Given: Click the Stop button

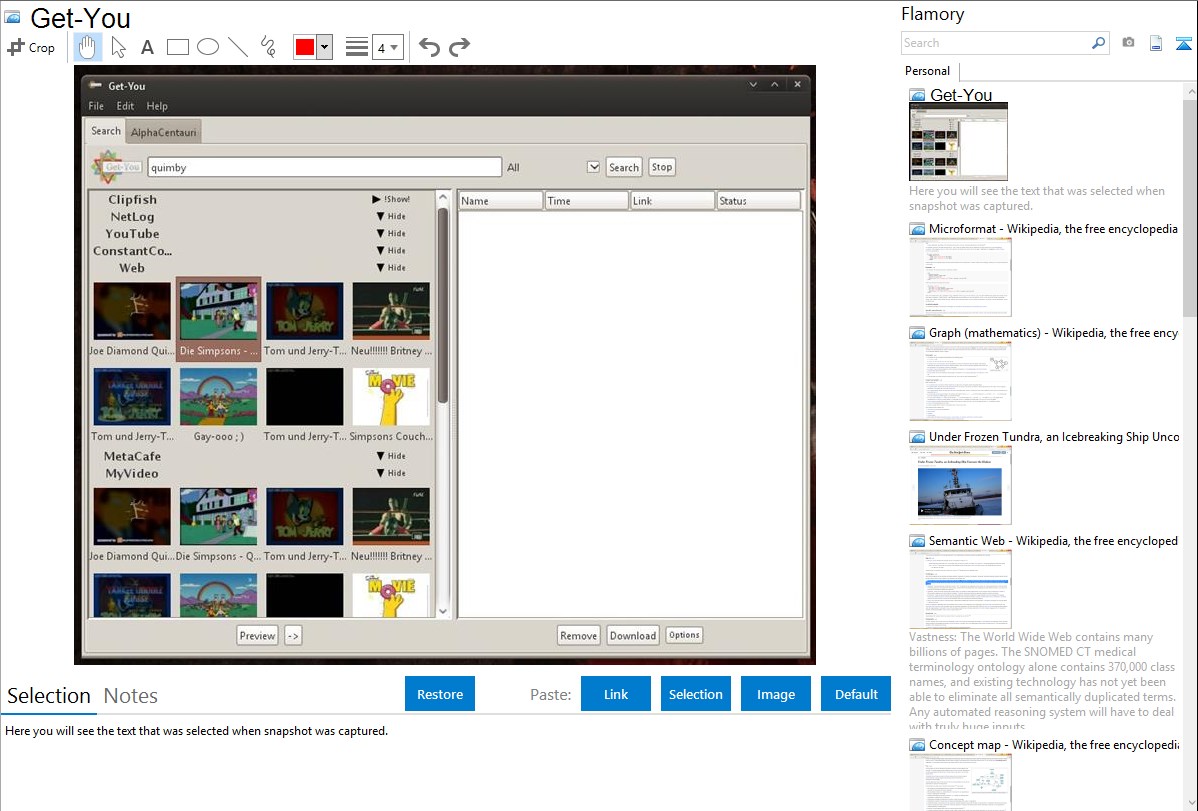Looking at the screenshot, I should click(x=662, y=167).
